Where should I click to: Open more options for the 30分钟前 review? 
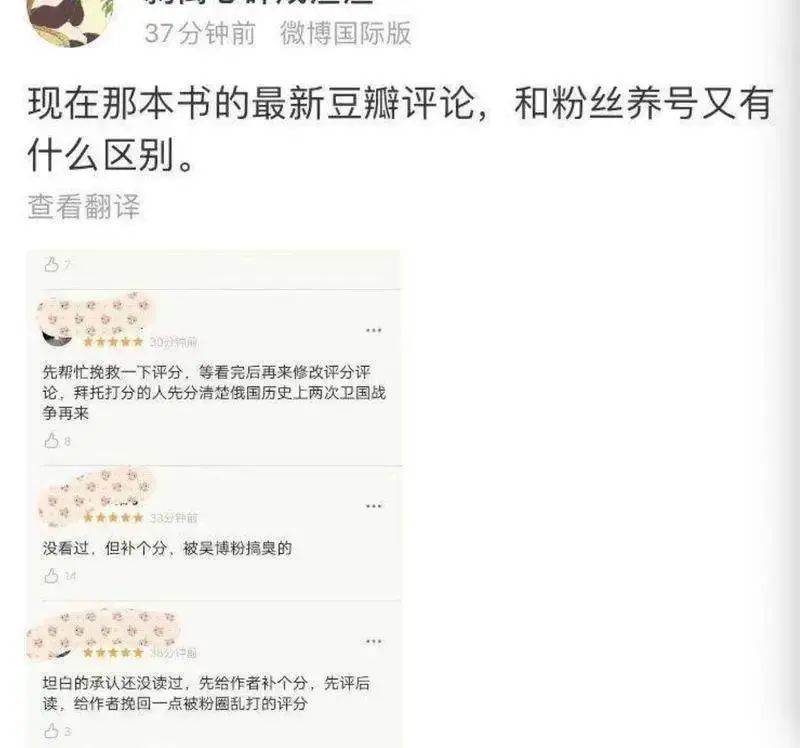[x=373, y=330]
